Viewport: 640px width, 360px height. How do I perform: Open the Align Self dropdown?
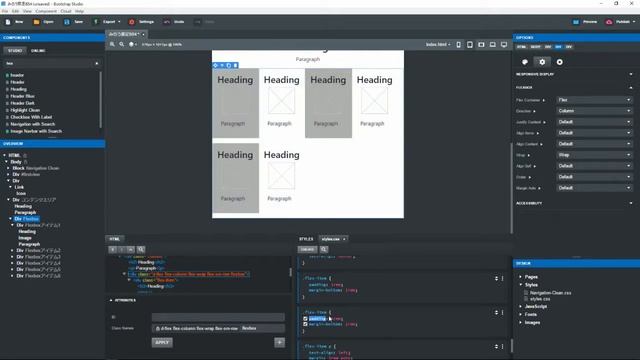point(594,166)
